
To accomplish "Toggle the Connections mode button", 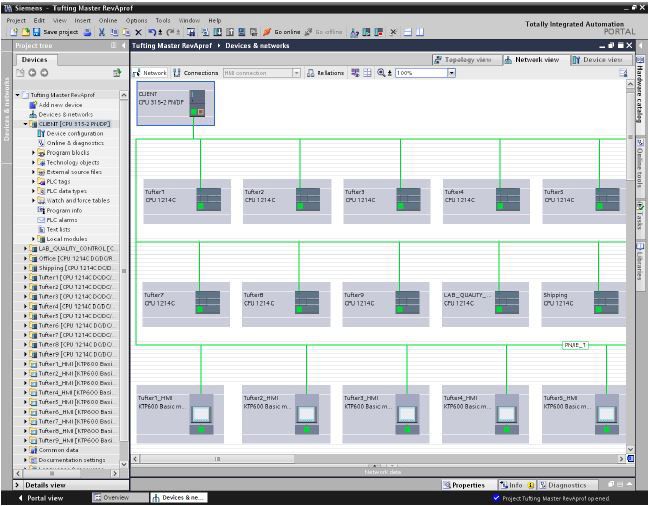I will click(196, 73).
